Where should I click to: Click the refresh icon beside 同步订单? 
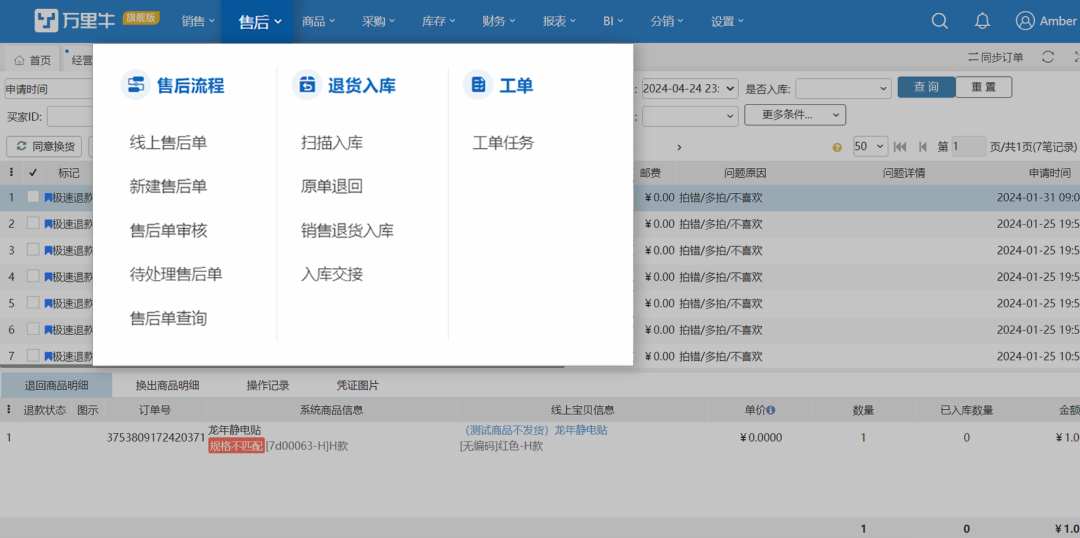1047,58
